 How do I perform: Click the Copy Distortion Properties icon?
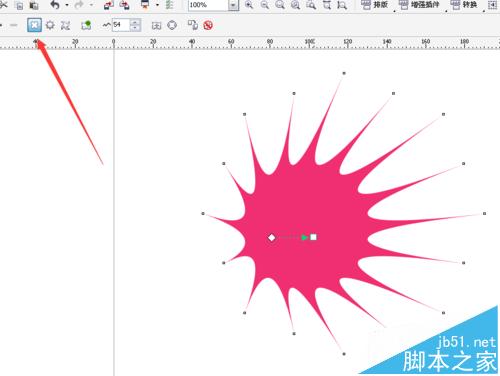pos(193,25)
